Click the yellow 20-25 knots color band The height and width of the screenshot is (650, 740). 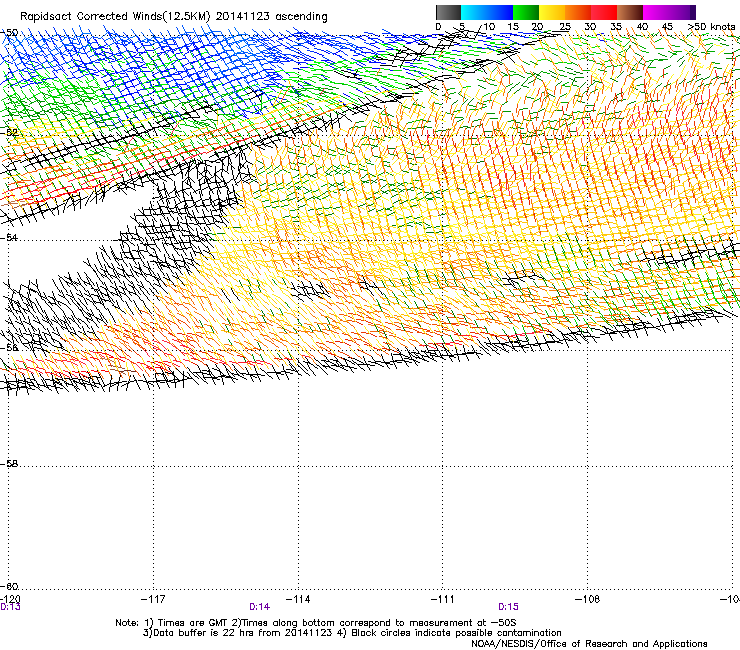(552, 12)
